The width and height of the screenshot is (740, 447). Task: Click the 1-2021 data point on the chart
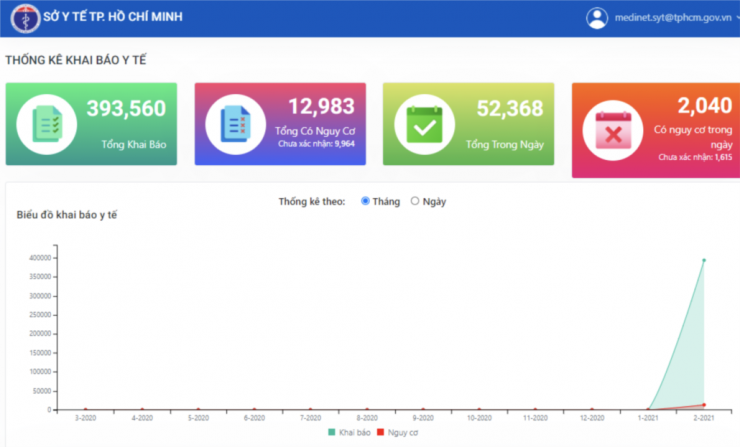tap(647, 409)
